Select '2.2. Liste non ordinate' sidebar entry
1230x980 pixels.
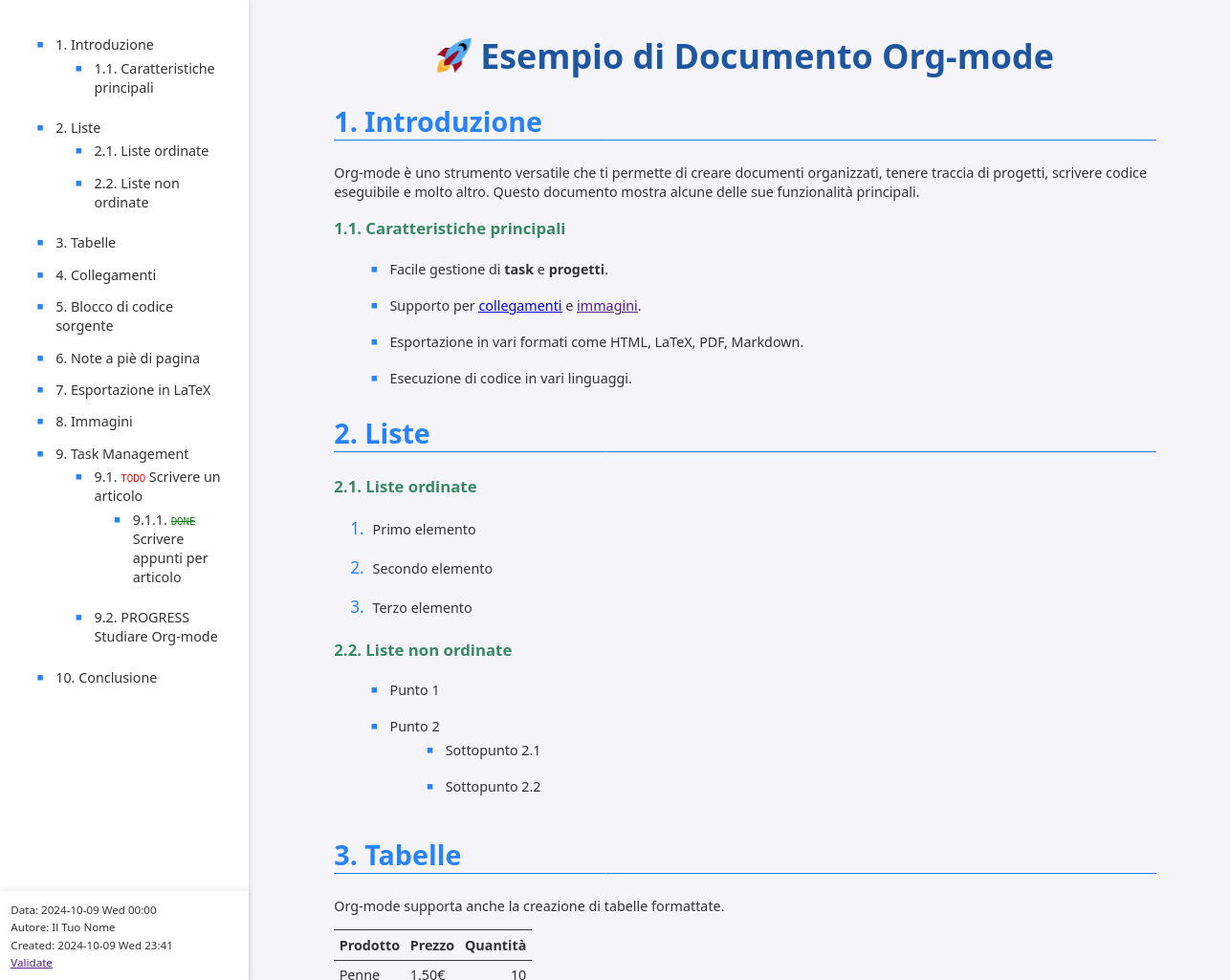pos(137,193)
